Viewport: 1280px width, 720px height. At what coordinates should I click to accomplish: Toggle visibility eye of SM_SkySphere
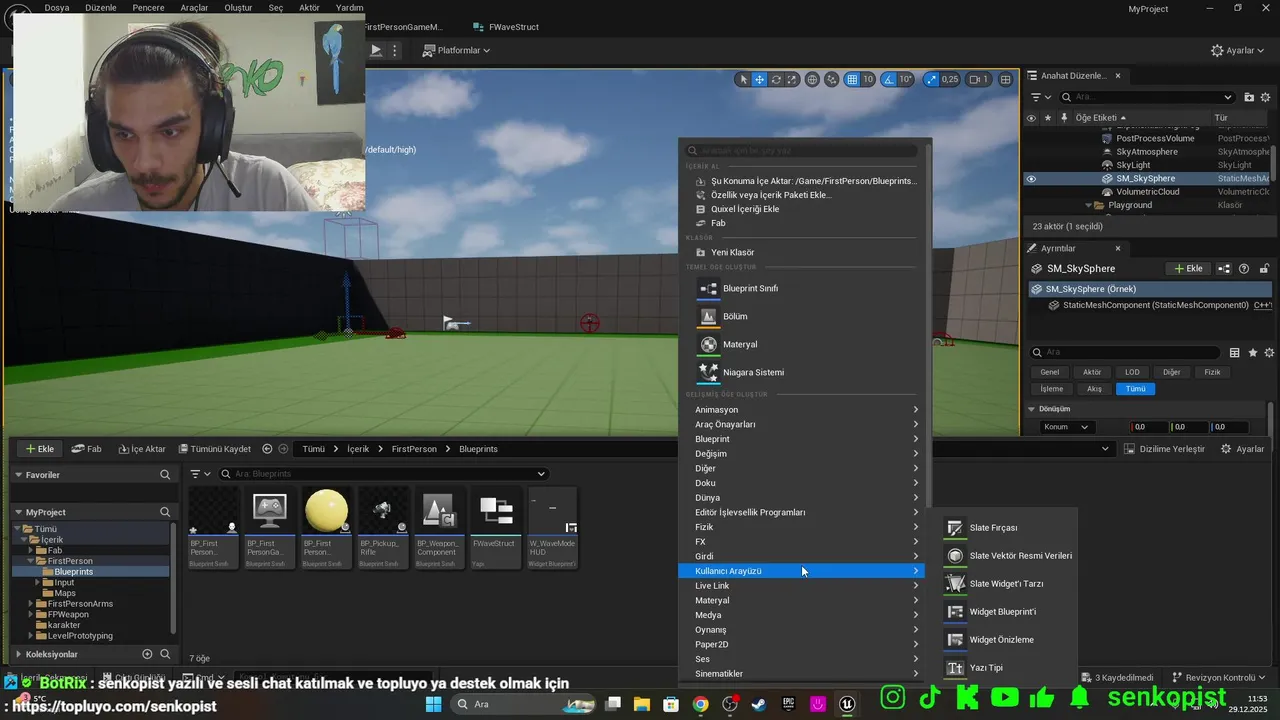click(1031, 179)
